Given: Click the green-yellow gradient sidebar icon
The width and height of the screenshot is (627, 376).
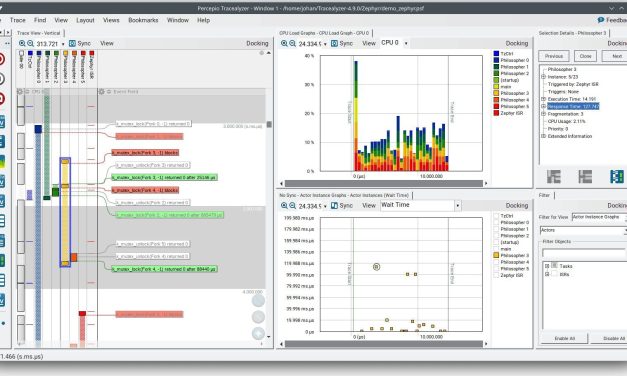Looking at the screenshot, I should click(2, 161).
